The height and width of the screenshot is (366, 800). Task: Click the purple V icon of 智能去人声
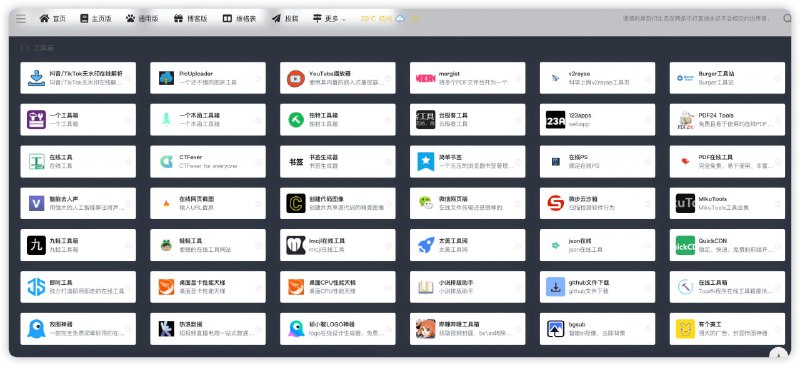36,203
